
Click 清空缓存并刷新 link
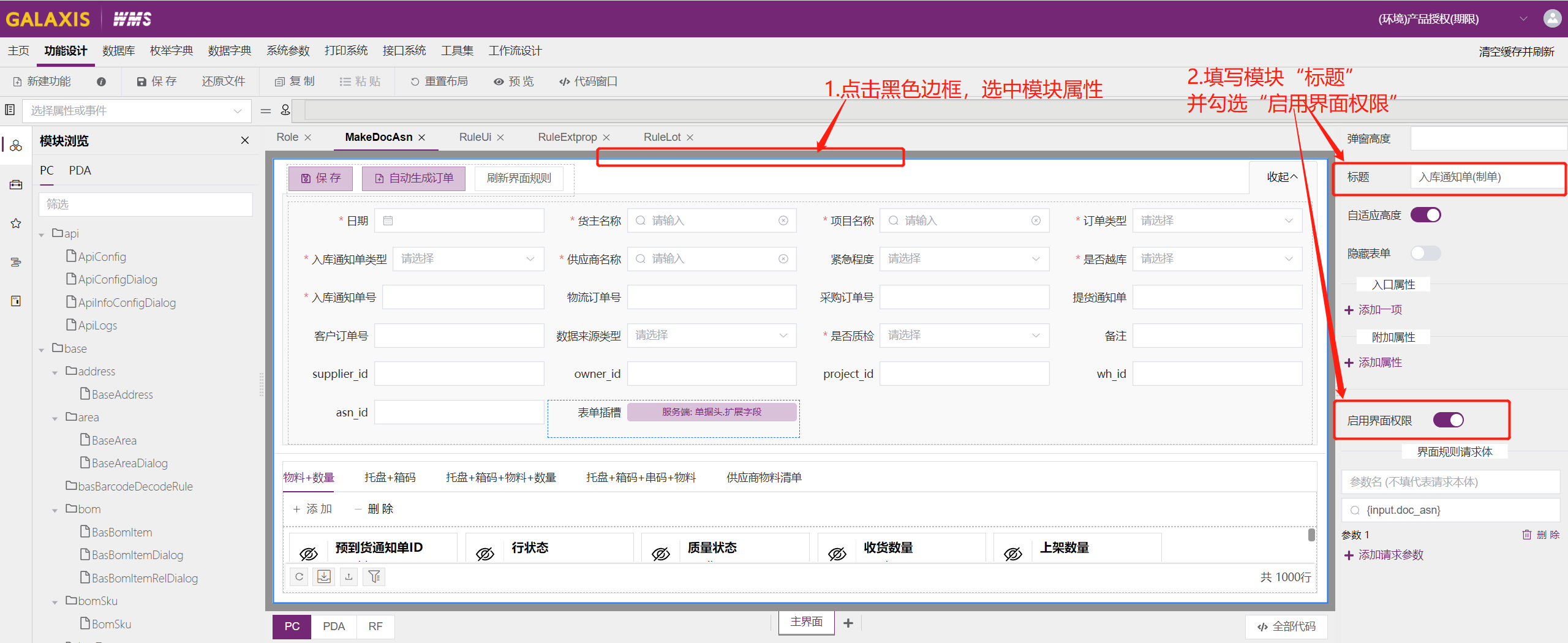(x=1517, y=51)
